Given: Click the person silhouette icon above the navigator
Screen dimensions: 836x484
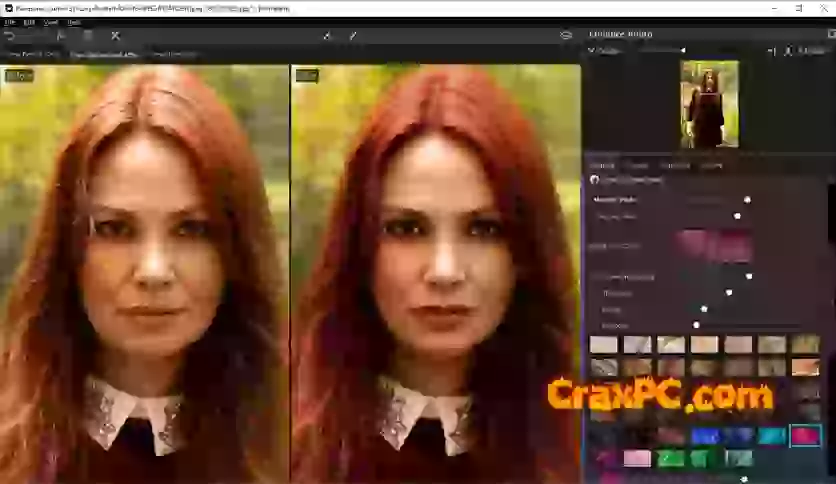Looking at the screenshot, I should click(788, 51).
